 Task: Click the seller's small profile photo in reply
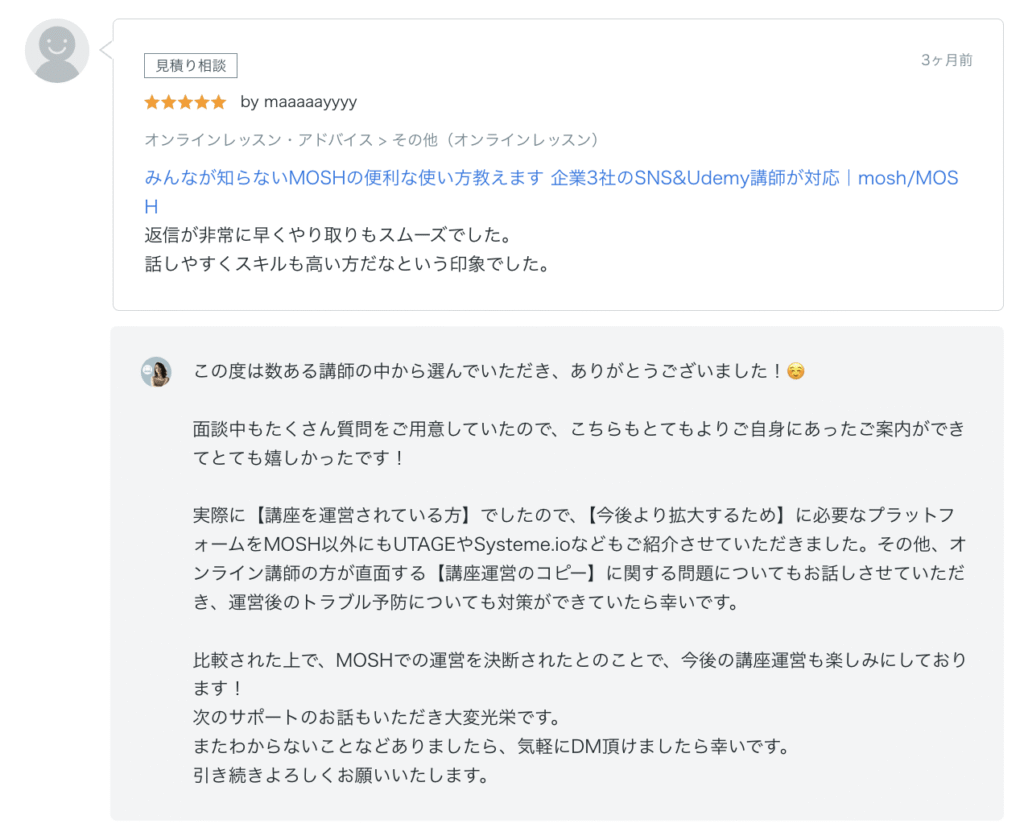(155, 372)
